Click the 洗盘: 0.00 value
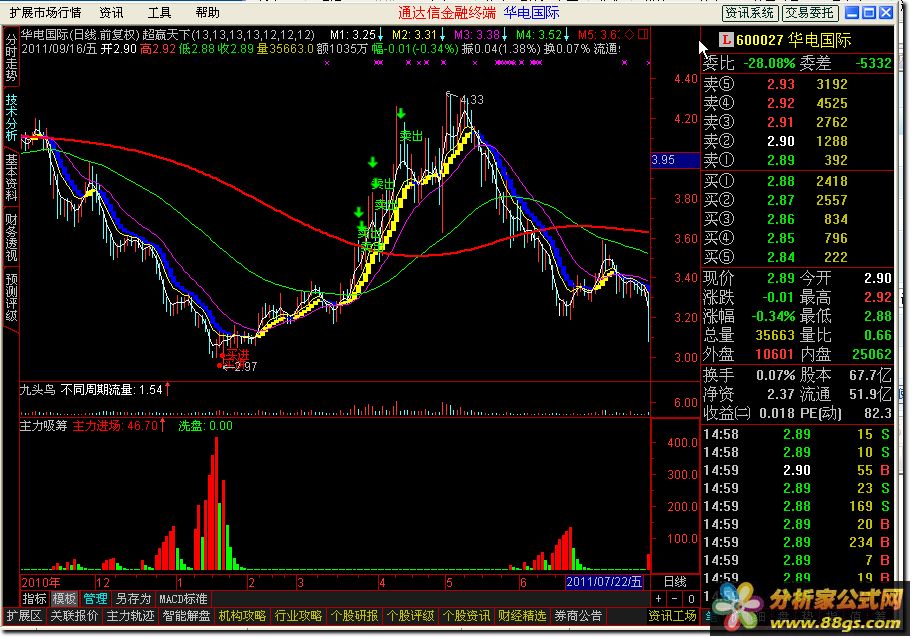 (x=205, y=426)
